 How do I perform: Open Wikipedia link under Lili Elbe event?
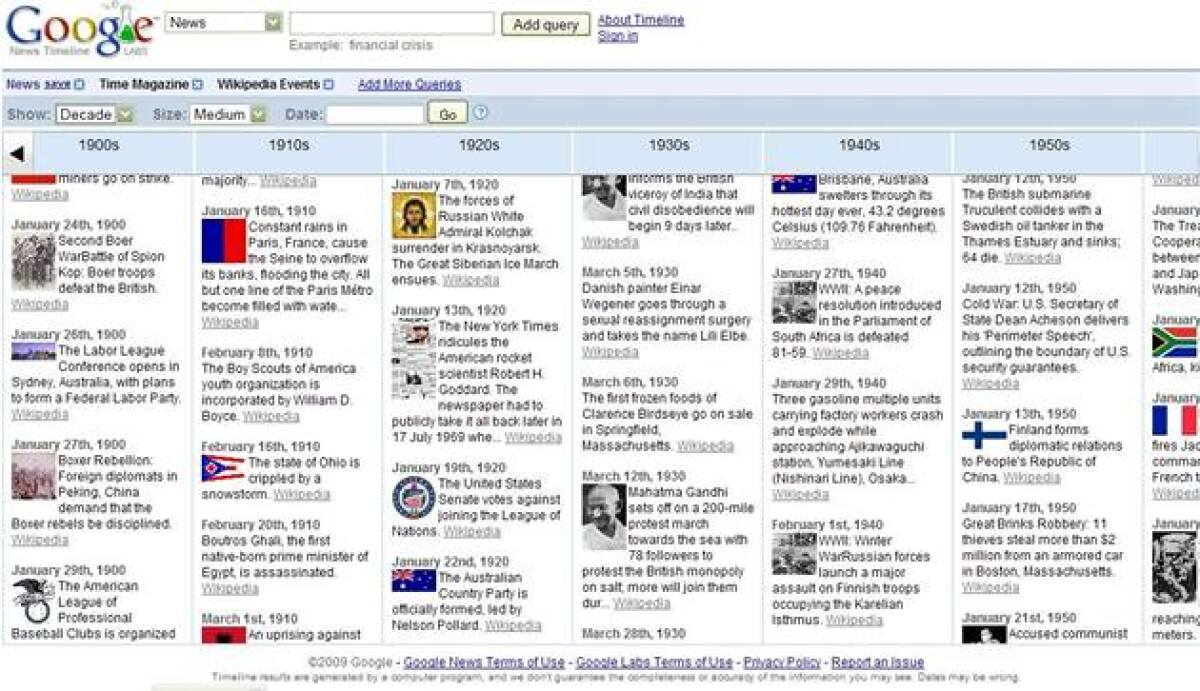[x=610, y=352]
